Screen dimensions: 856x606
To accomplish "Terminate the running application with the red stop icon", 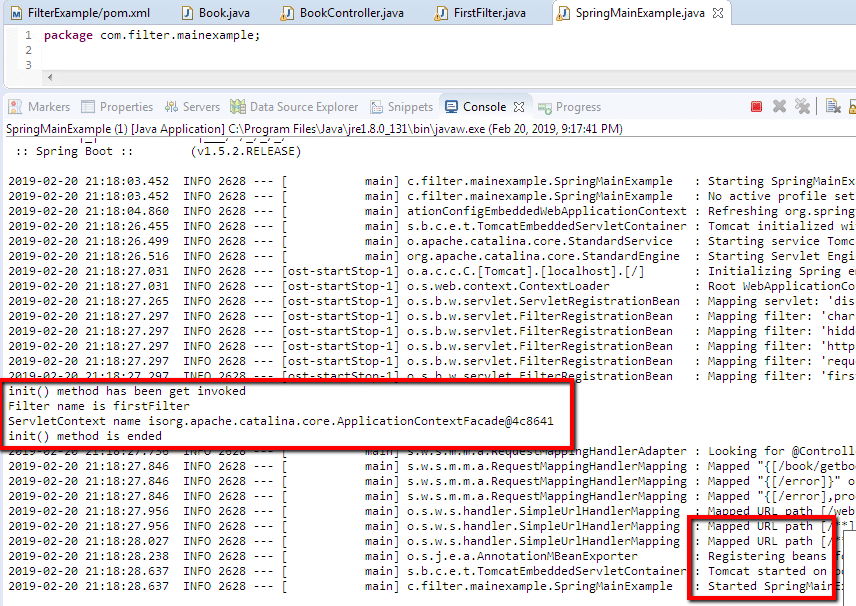I will click(757, 107).
